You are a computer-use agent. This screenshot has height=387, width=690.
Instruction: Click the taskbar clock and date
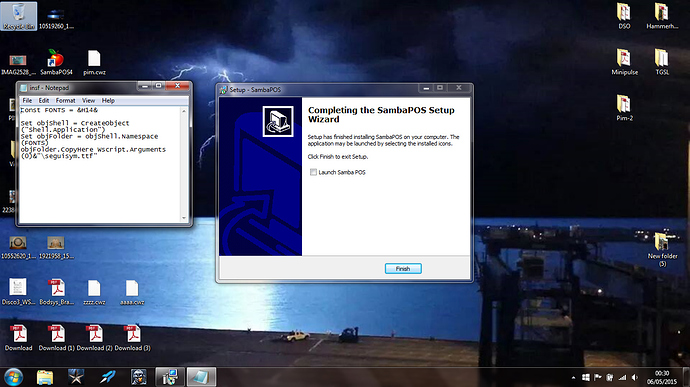[x=662, y=377]
